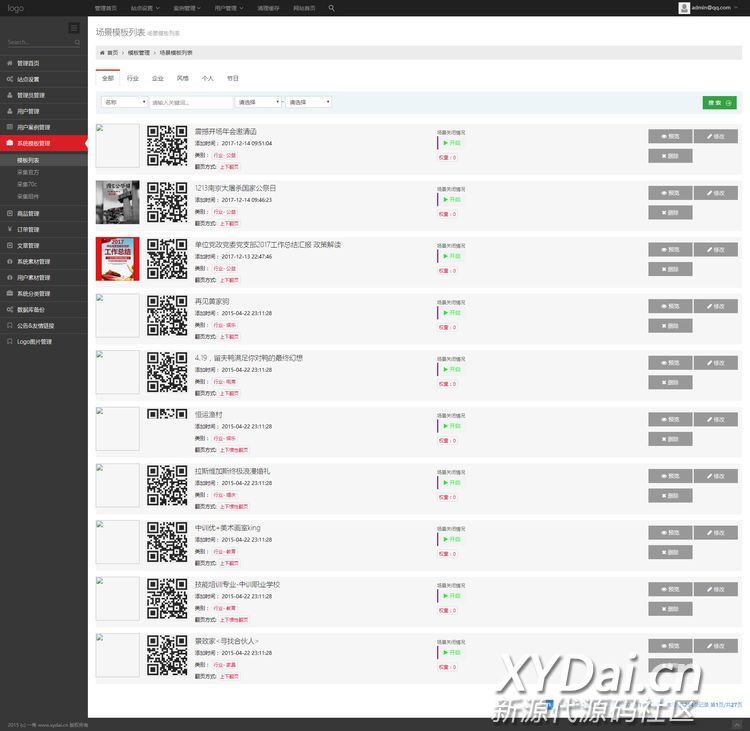Delete 震撼开场年会邀请函 using the × 删除 button
This screenshot has height=731, width=750.
[x=670, y=156]
